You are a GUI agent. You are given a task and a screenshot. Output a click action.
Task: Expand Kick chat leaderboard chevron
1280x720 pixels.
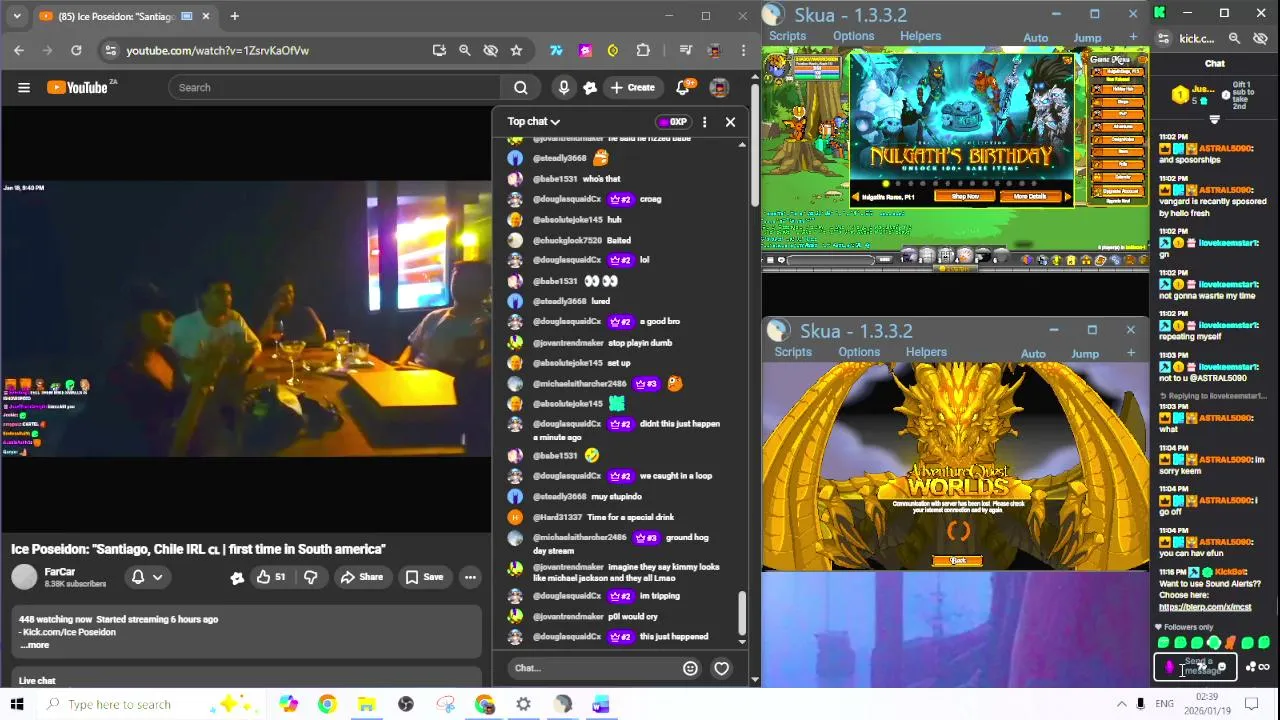[1214, 120]
